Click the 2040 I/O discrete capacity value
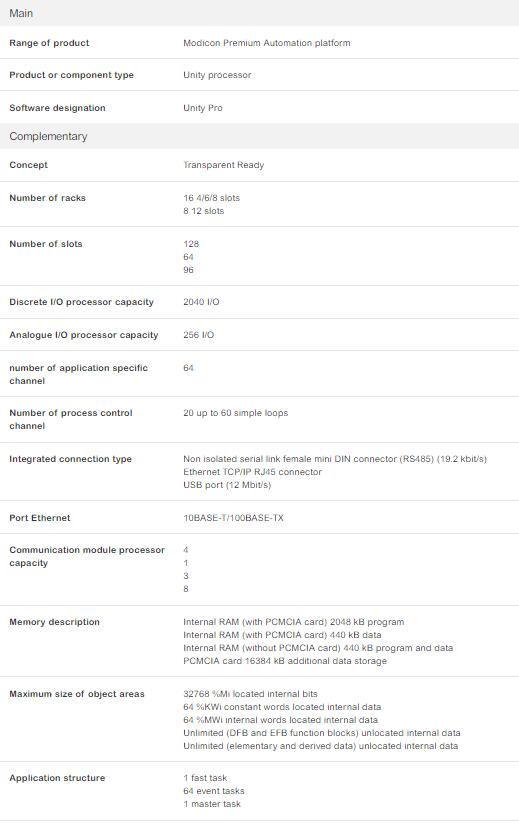 tap(201, 302)
